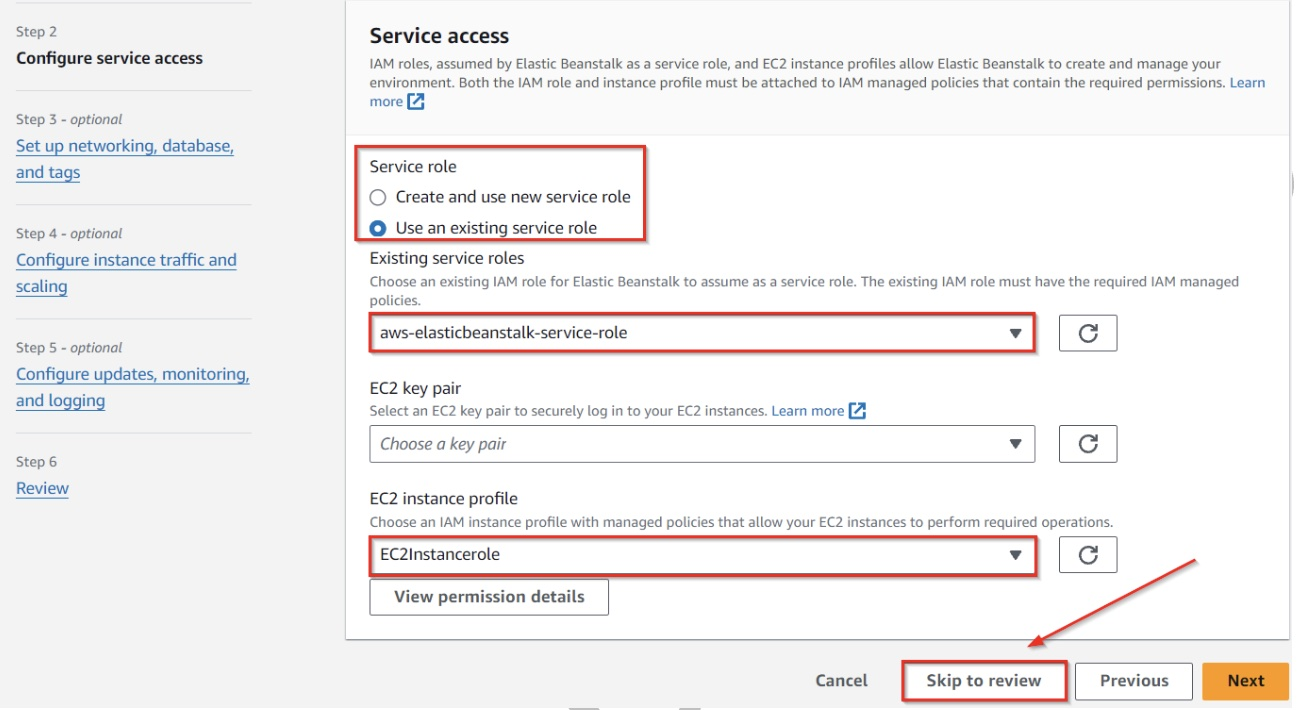Image resolution: width=1304 pixels, height=710 pixels.
Task: Select Use an existing service role
Action: point(378,228)
